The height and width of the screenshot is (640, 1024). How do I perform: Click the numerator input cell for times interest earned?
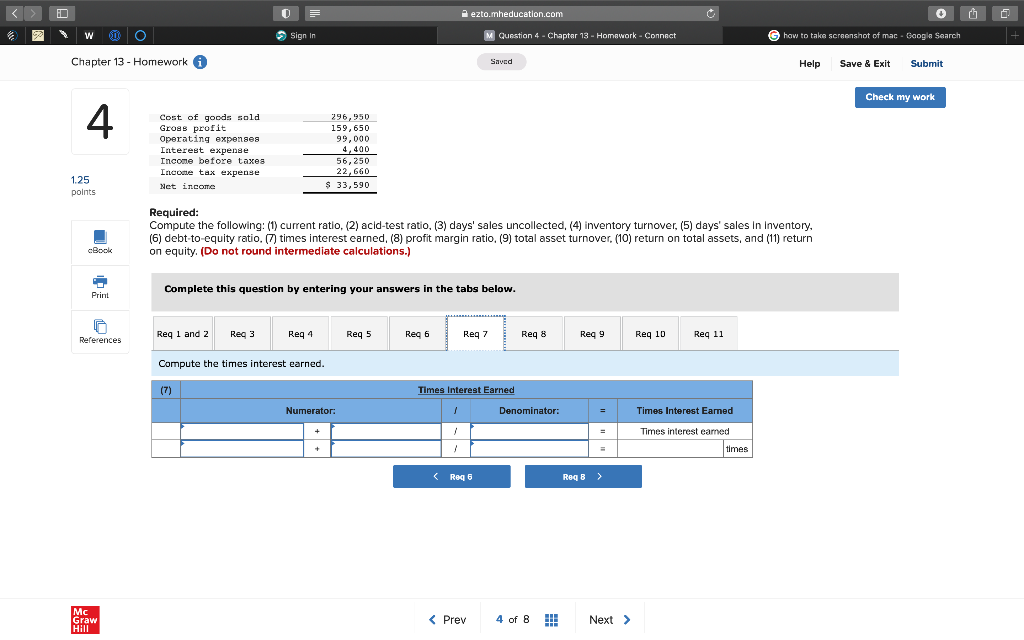pyautogui.click(x=240, y=431)
